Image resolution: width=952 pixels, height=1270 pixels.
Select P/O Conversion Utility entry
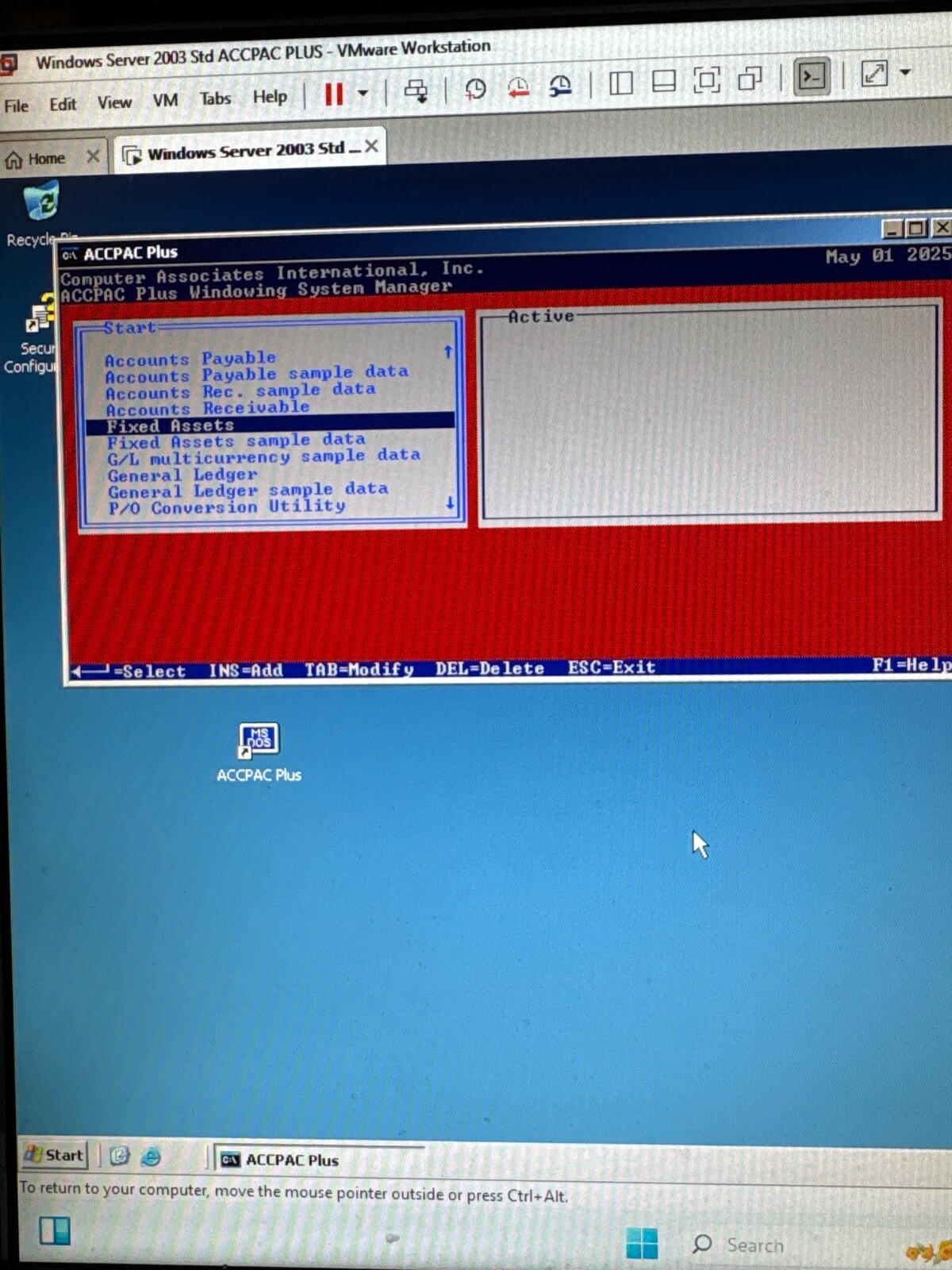pos(227,507)
